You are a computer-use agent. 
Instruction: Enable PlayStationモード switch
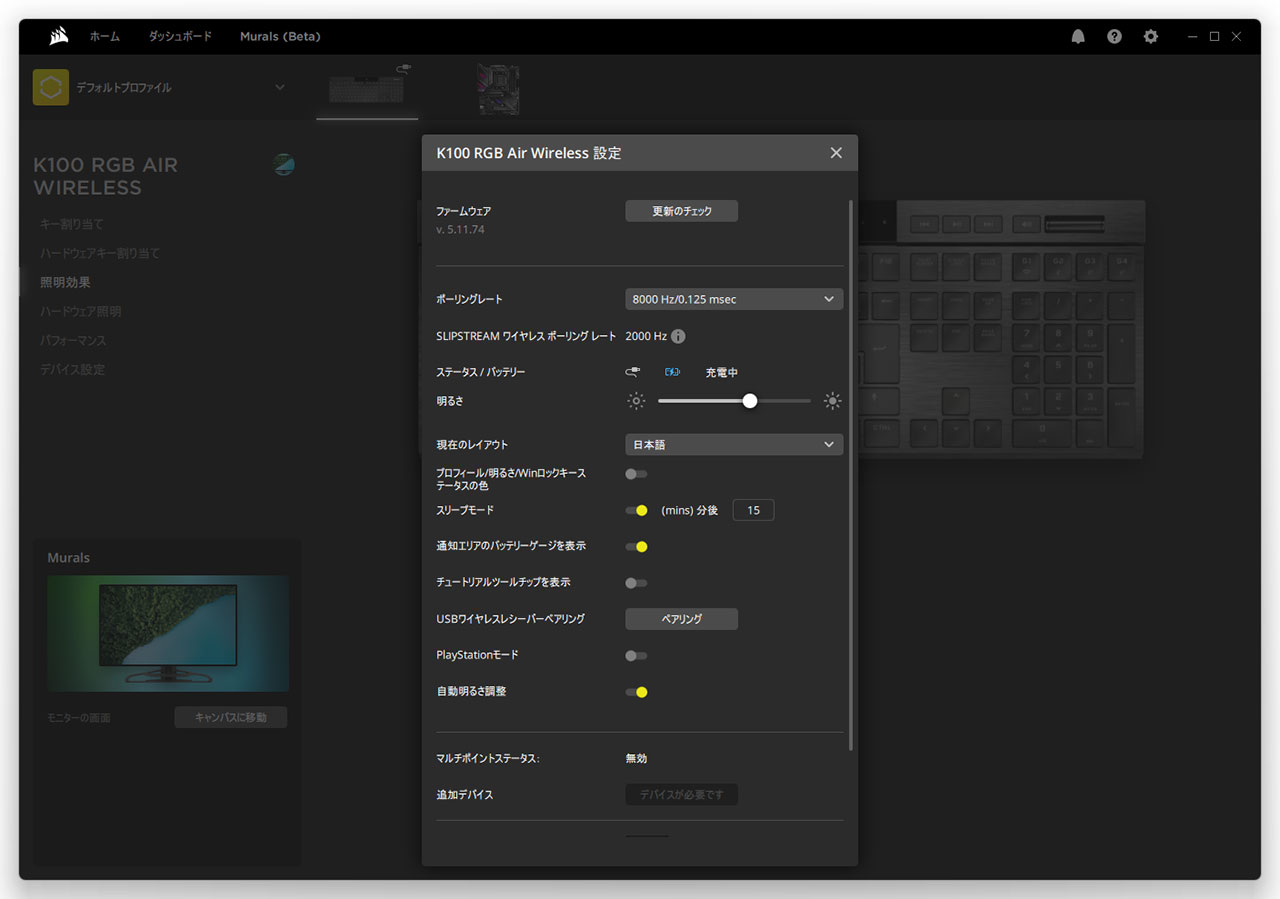(x=636, y=656)
